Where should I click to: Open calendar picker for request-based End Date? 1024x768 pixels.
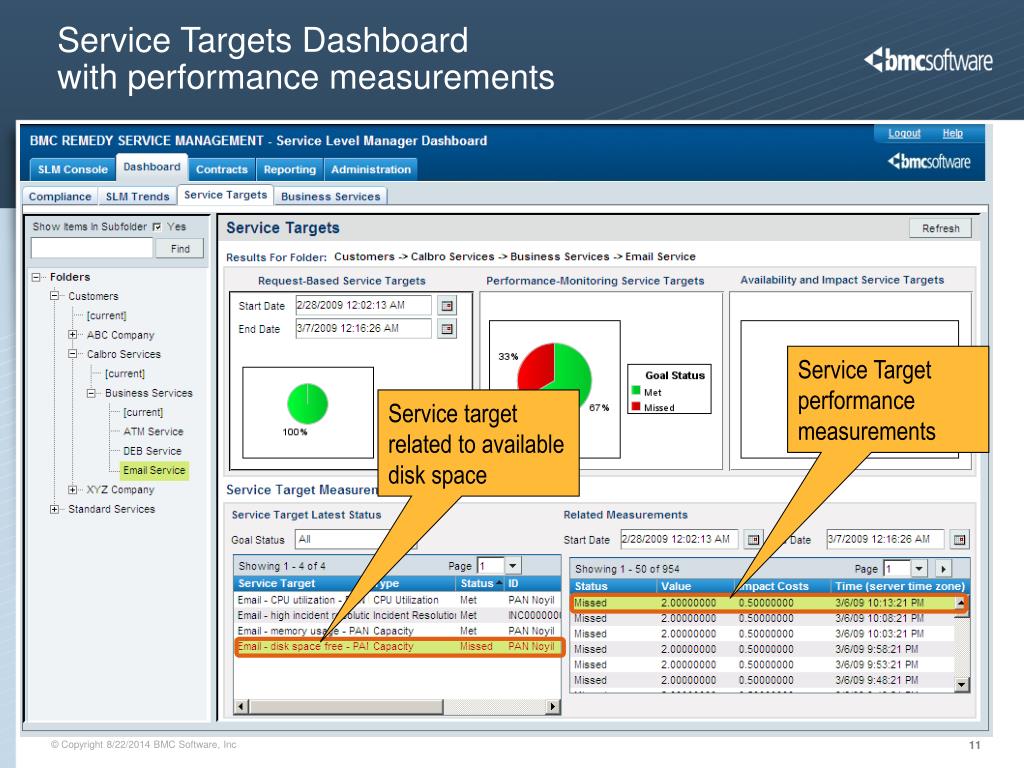[447, 328]
